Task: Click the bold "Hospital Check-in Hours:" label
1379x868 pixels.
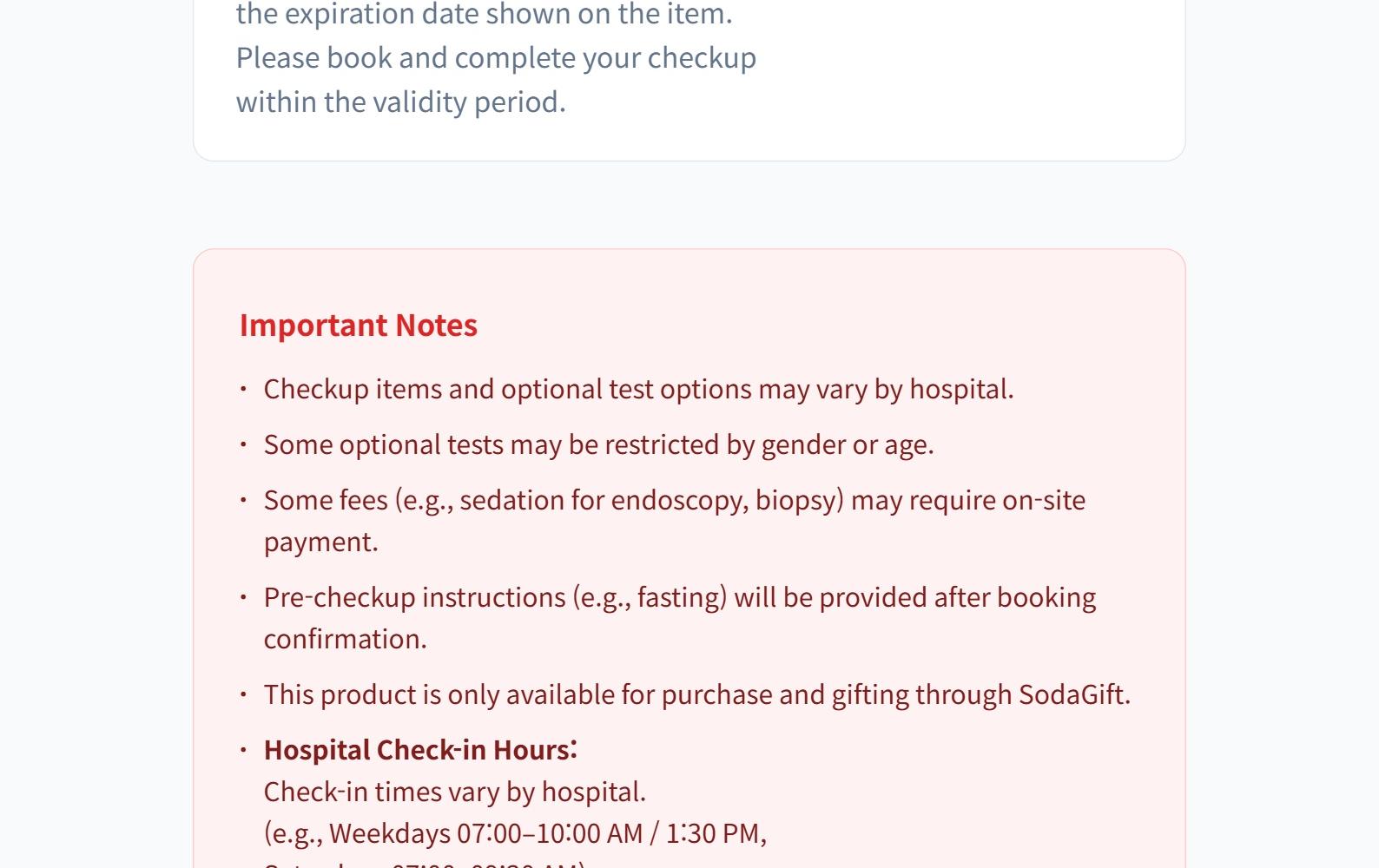Action: click(420, 750)
